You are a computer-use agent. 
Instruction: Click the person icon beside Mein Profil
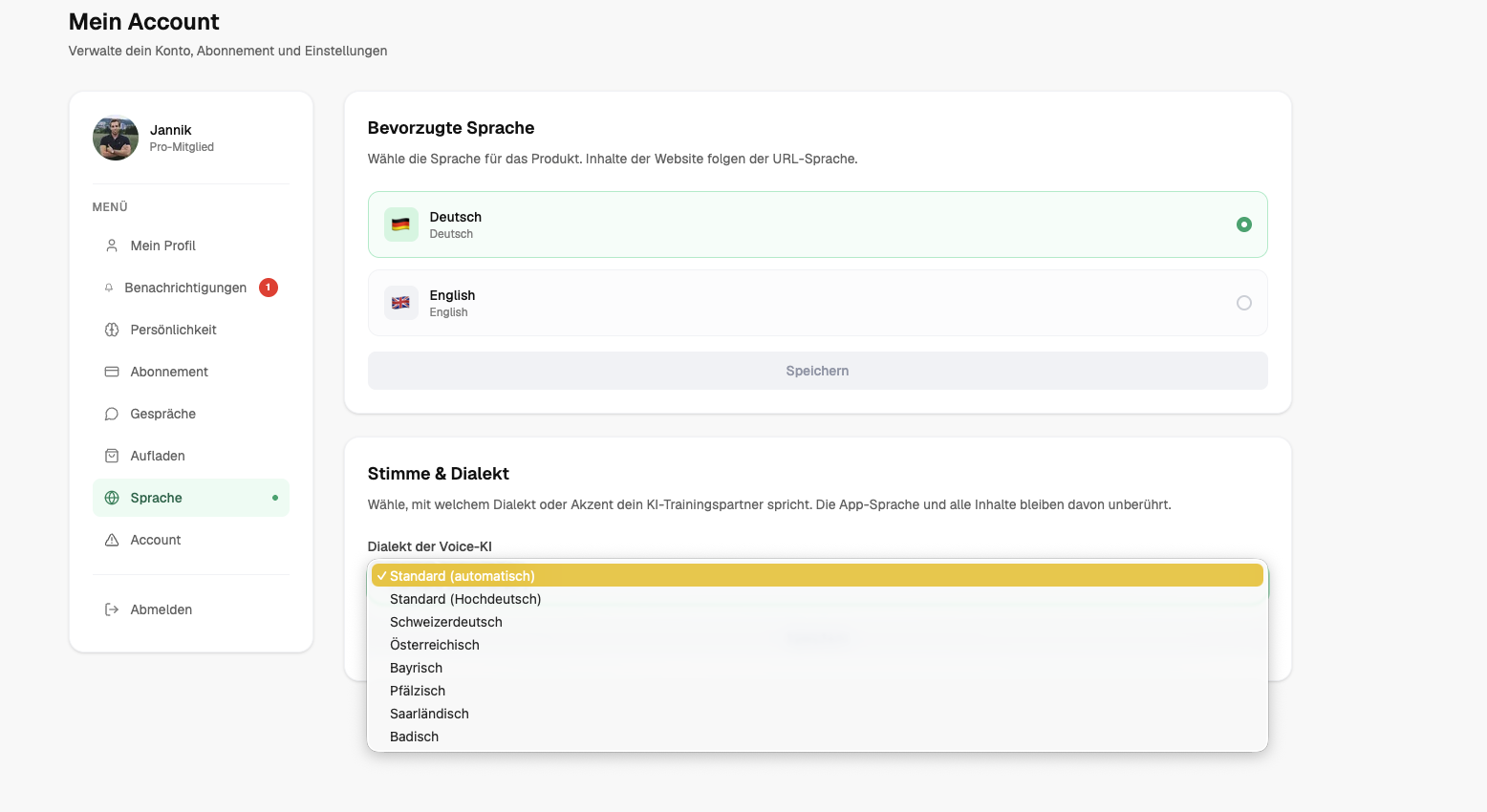pyautogui.click(x=112, y=246)
